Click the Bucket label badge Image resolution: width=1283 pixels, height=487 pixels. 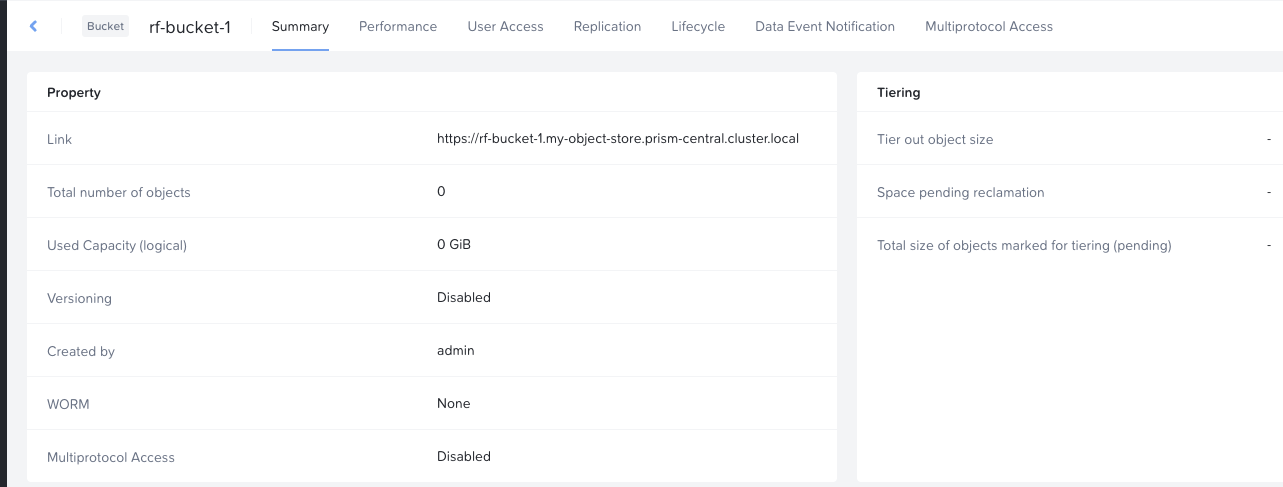[106, 26]
